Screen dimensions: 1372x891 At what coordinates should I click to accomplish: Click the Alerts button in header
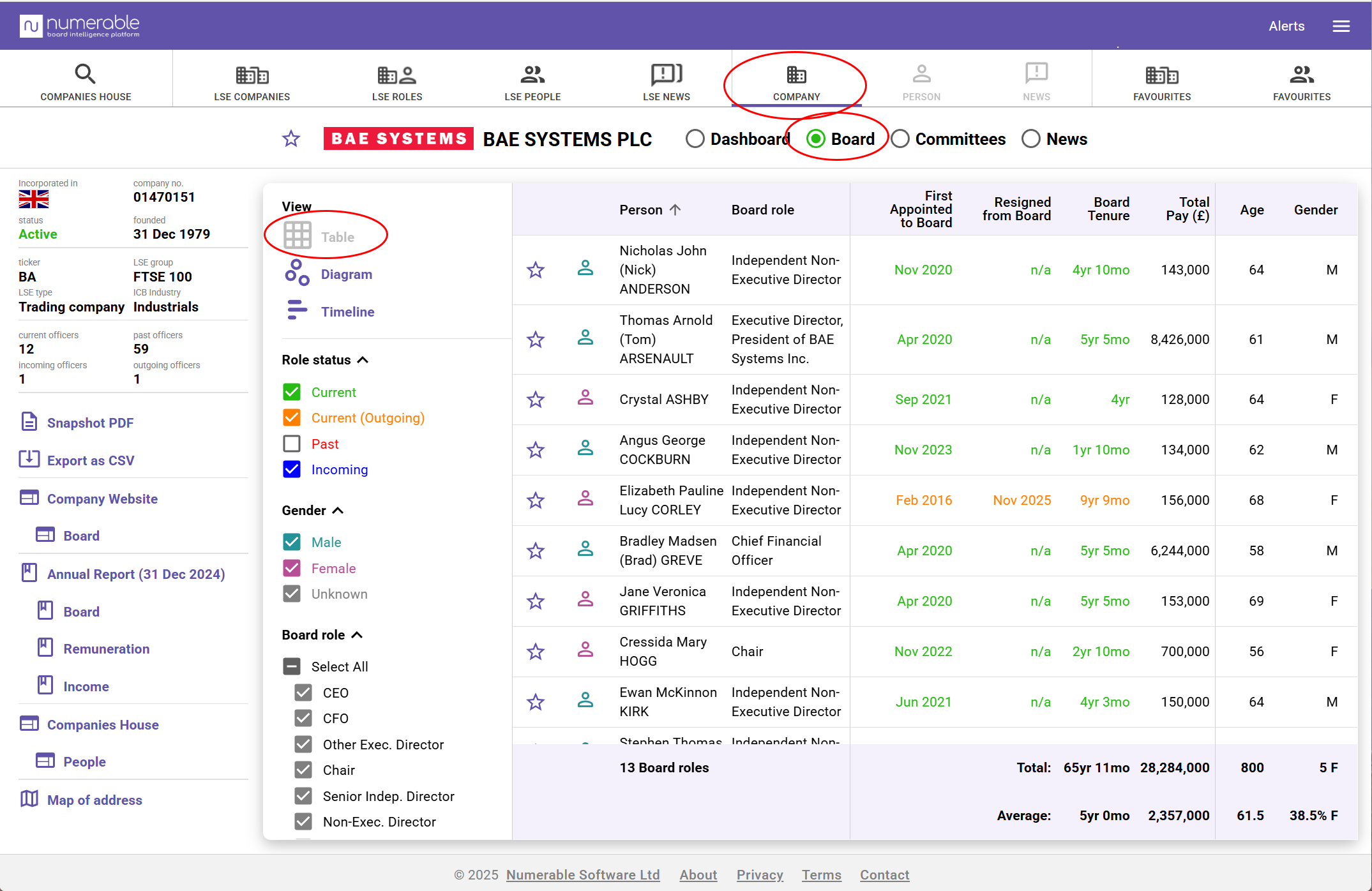click(1286, 26)
